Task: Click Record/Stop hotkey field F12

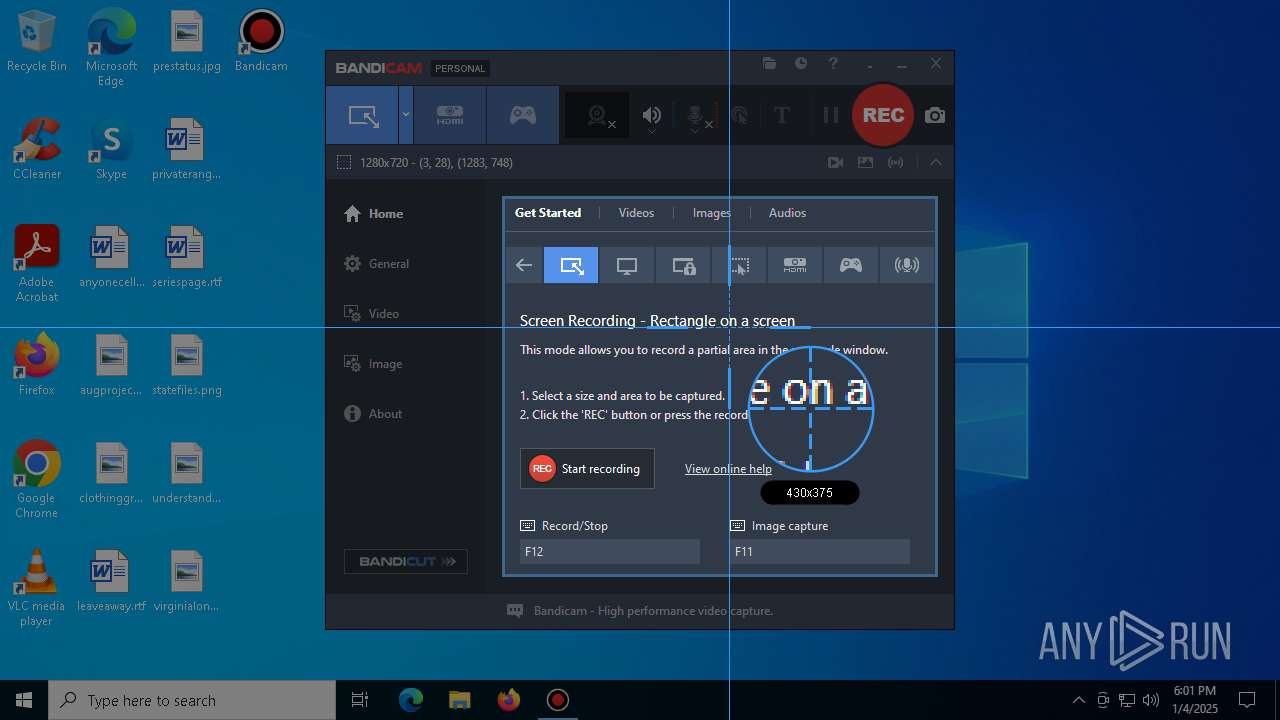Action: (610, 551)
